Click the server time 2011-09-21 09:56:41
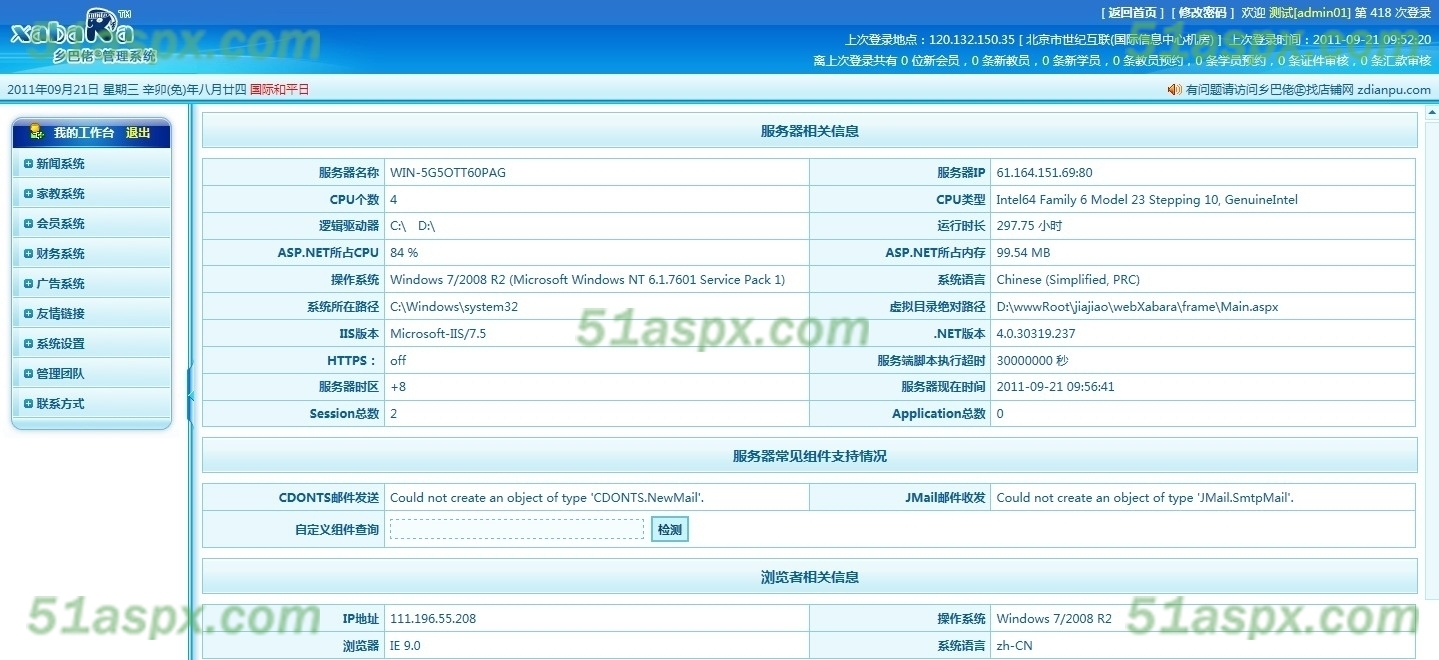1439x660 pixels. click(x=1055, y=387)
